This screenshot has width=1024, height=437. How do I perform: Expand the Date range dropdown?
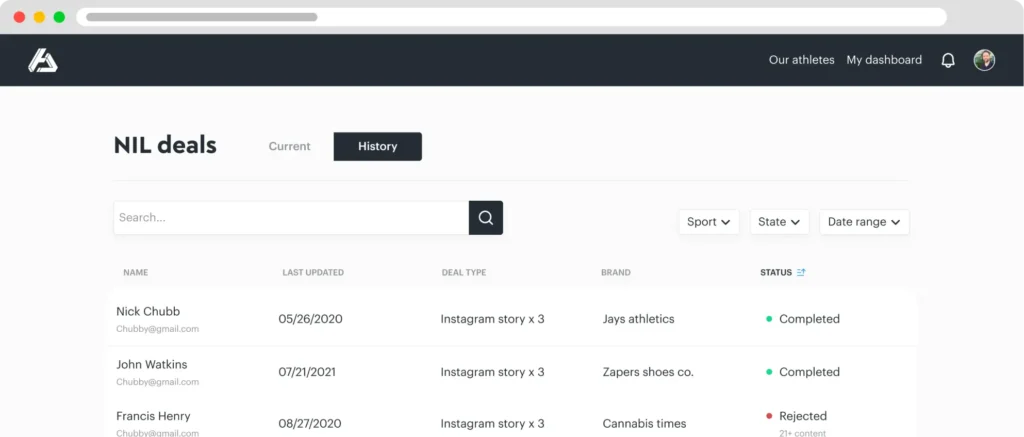(863, 222)
